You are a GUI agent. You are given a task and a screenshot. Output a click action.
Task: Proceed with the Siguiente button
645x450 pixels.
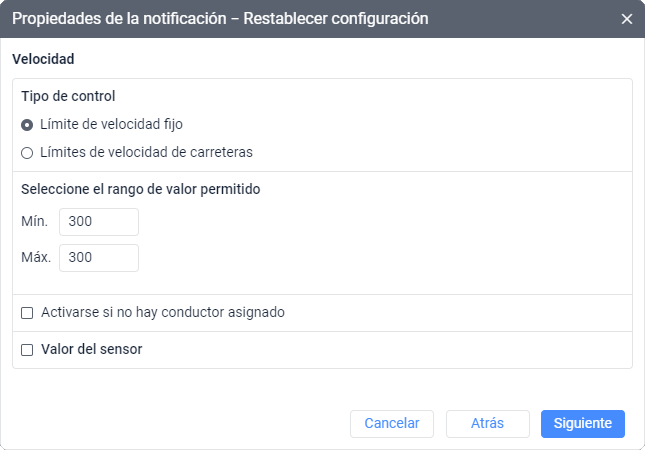582,423
